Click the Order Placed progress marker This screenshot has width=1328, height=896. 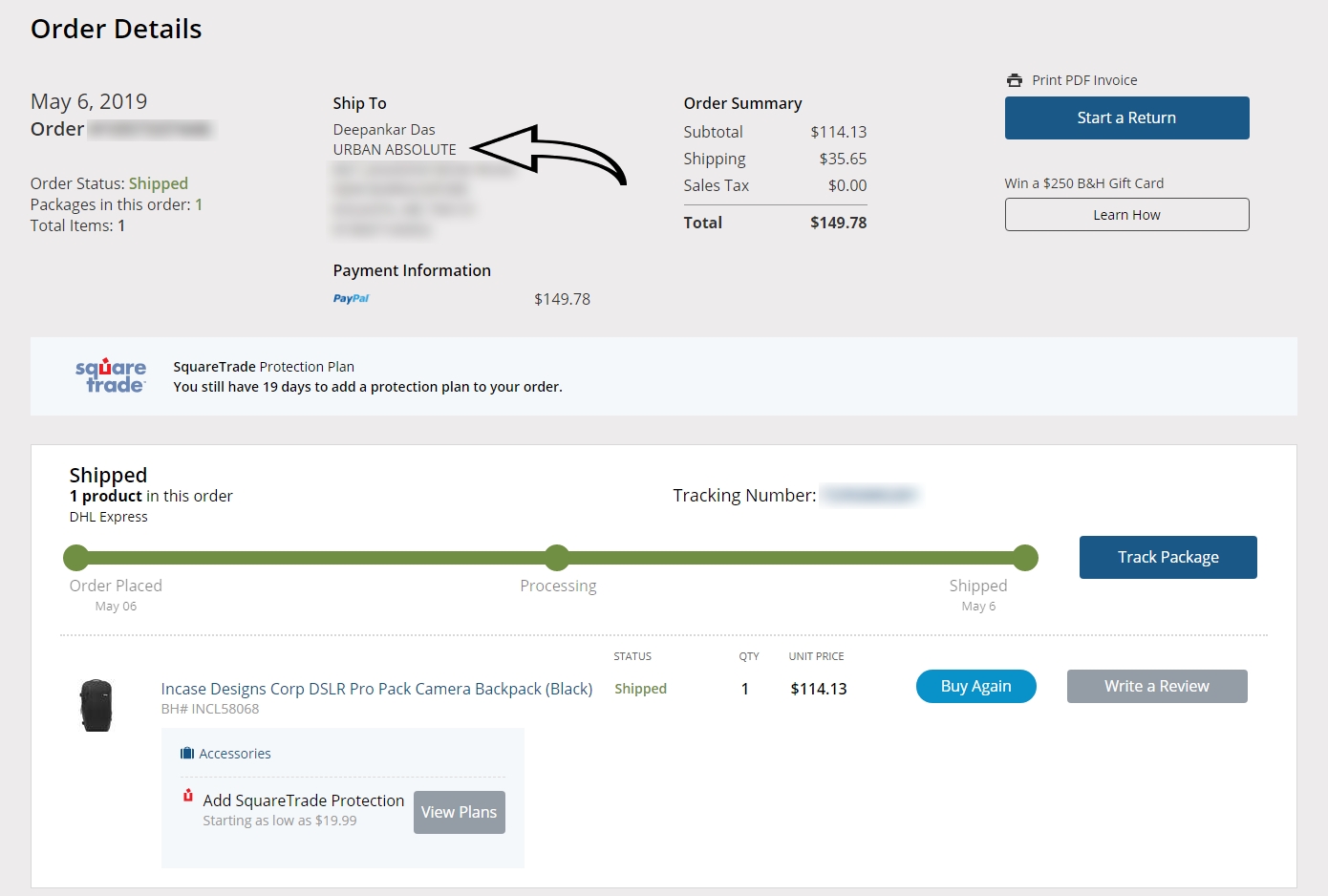tap(76, 558)
